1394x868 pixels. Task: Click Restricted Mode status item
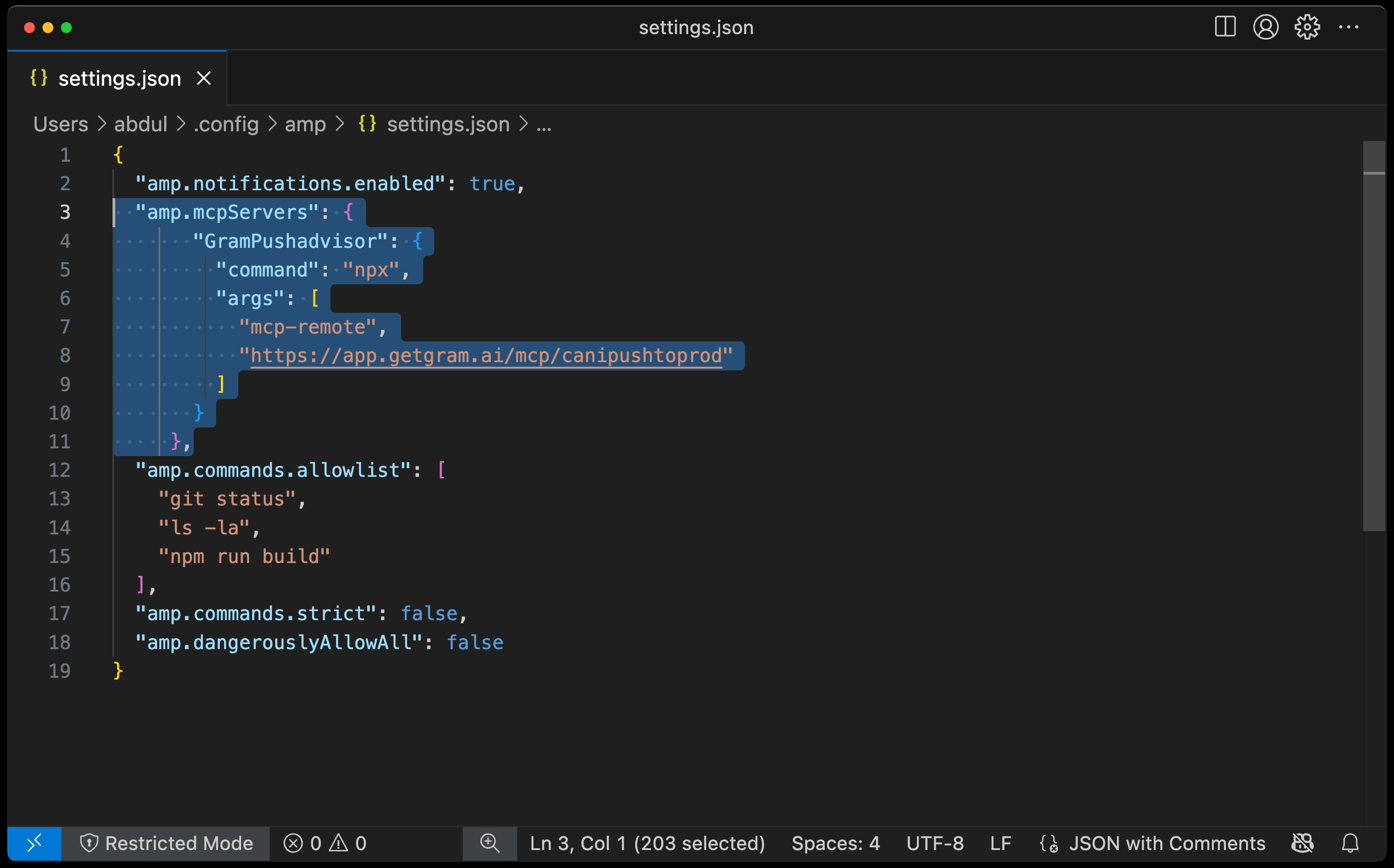pyautogui.click(x=166, y=843)
